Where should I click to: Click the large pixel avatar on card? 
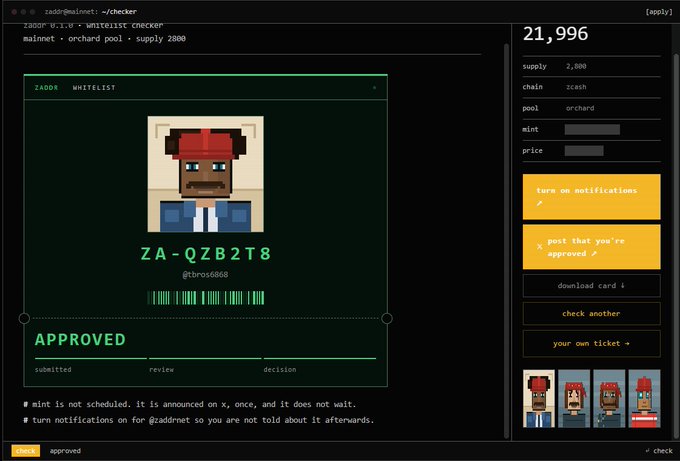(x=206, y=174)
